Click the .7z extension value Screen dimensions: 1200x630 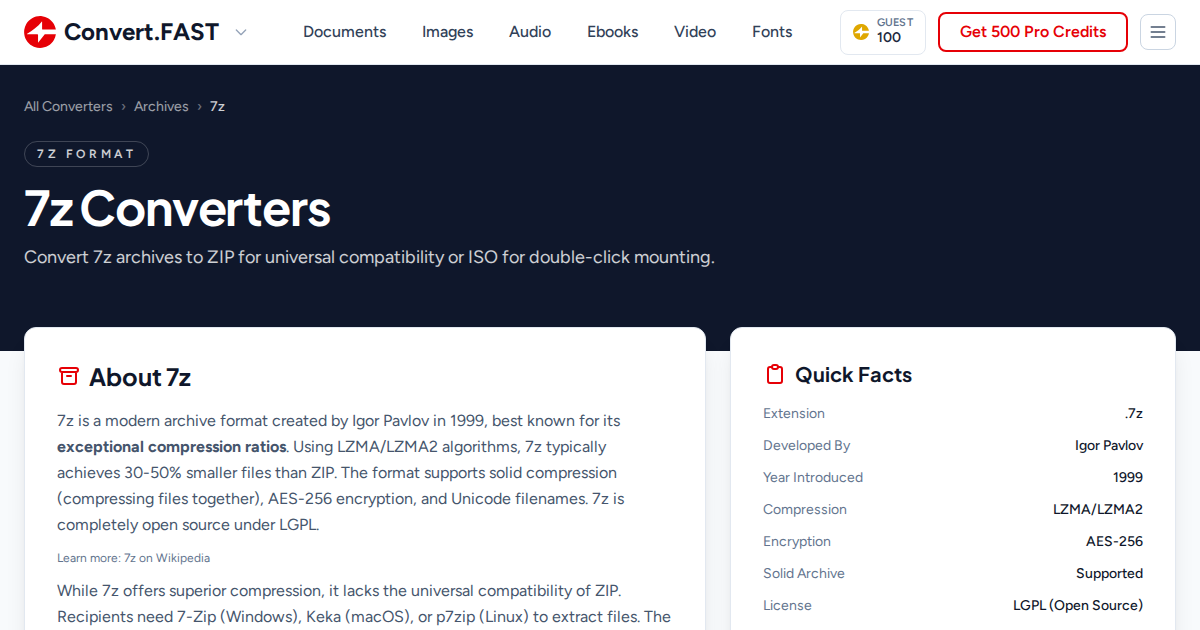click(1133, 413)
